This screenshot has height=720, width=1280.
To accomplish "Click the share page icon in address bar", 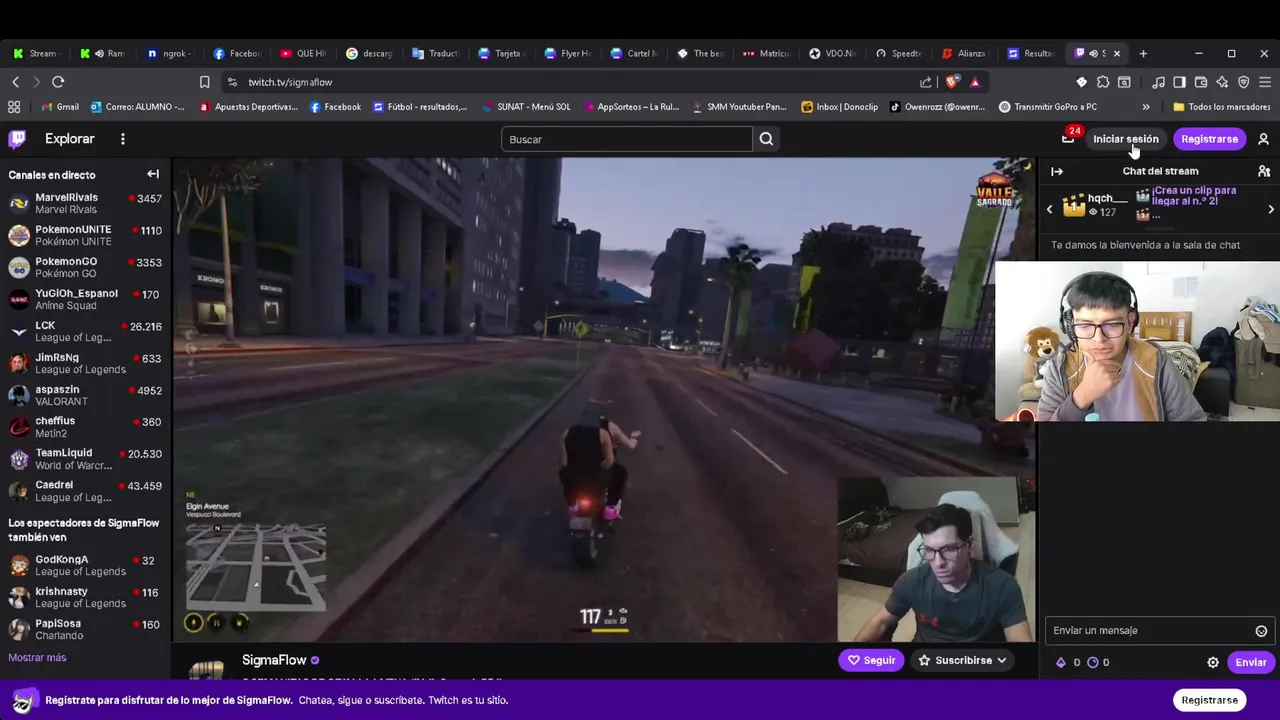I will [x=926, y=82].
